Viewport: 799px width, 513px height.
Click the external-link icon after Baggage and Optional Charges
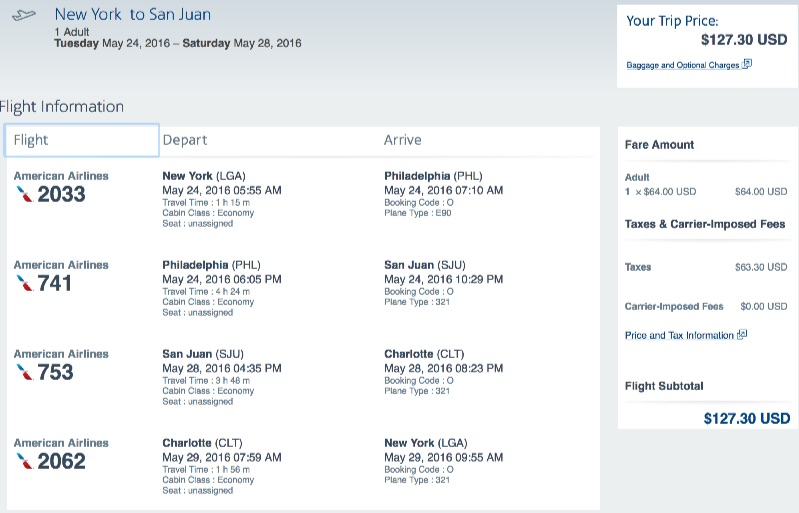747,64
